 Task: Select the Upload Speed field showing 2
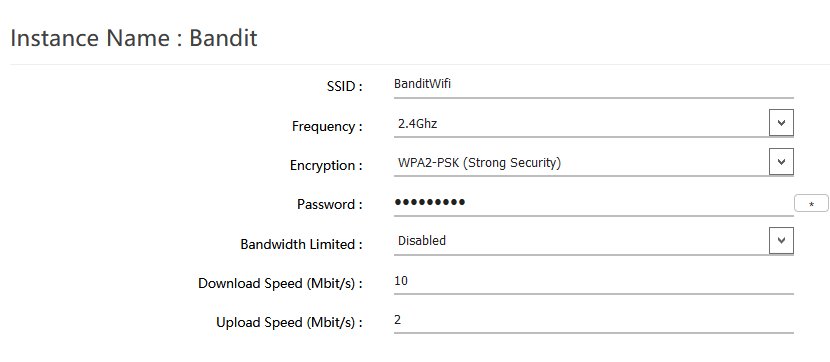(x=593, y=321)
